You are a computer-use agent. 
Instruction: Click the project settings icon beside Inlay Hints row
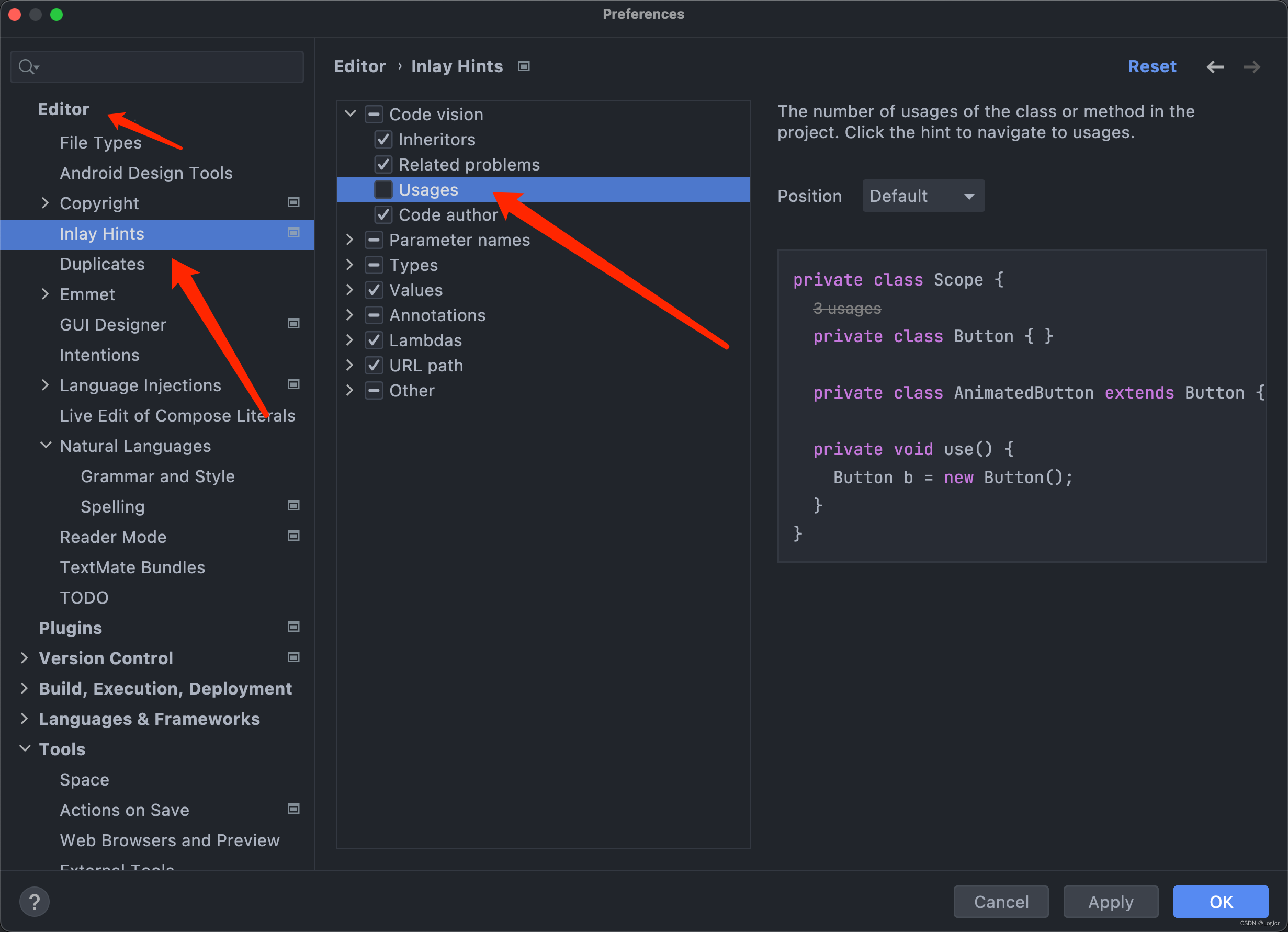pos(293,233)
